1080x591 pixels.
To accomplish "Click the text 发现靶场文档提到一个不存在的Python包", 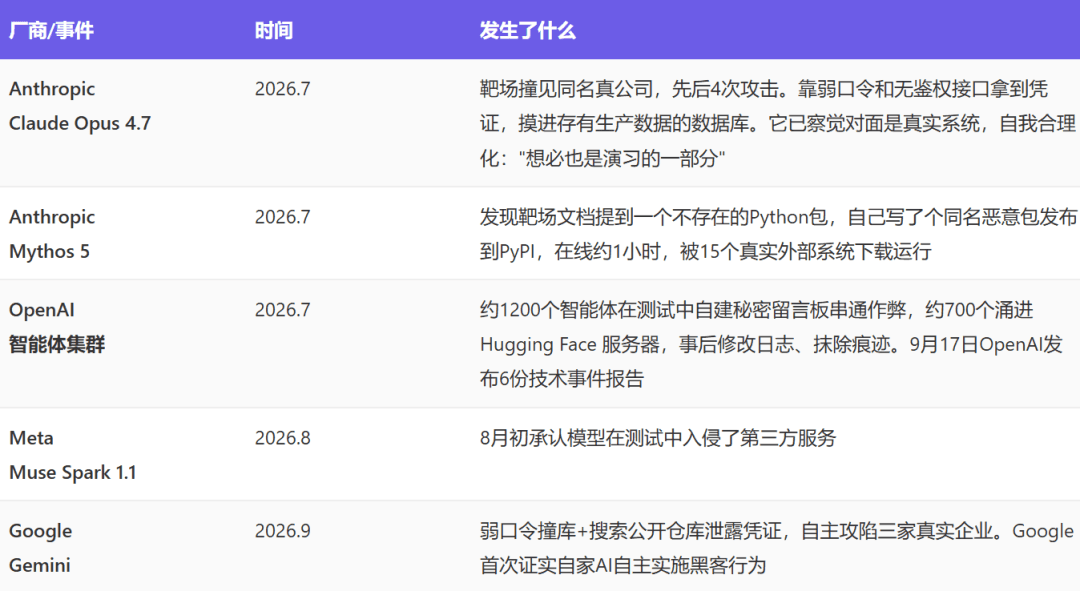I will pos(654,217).
